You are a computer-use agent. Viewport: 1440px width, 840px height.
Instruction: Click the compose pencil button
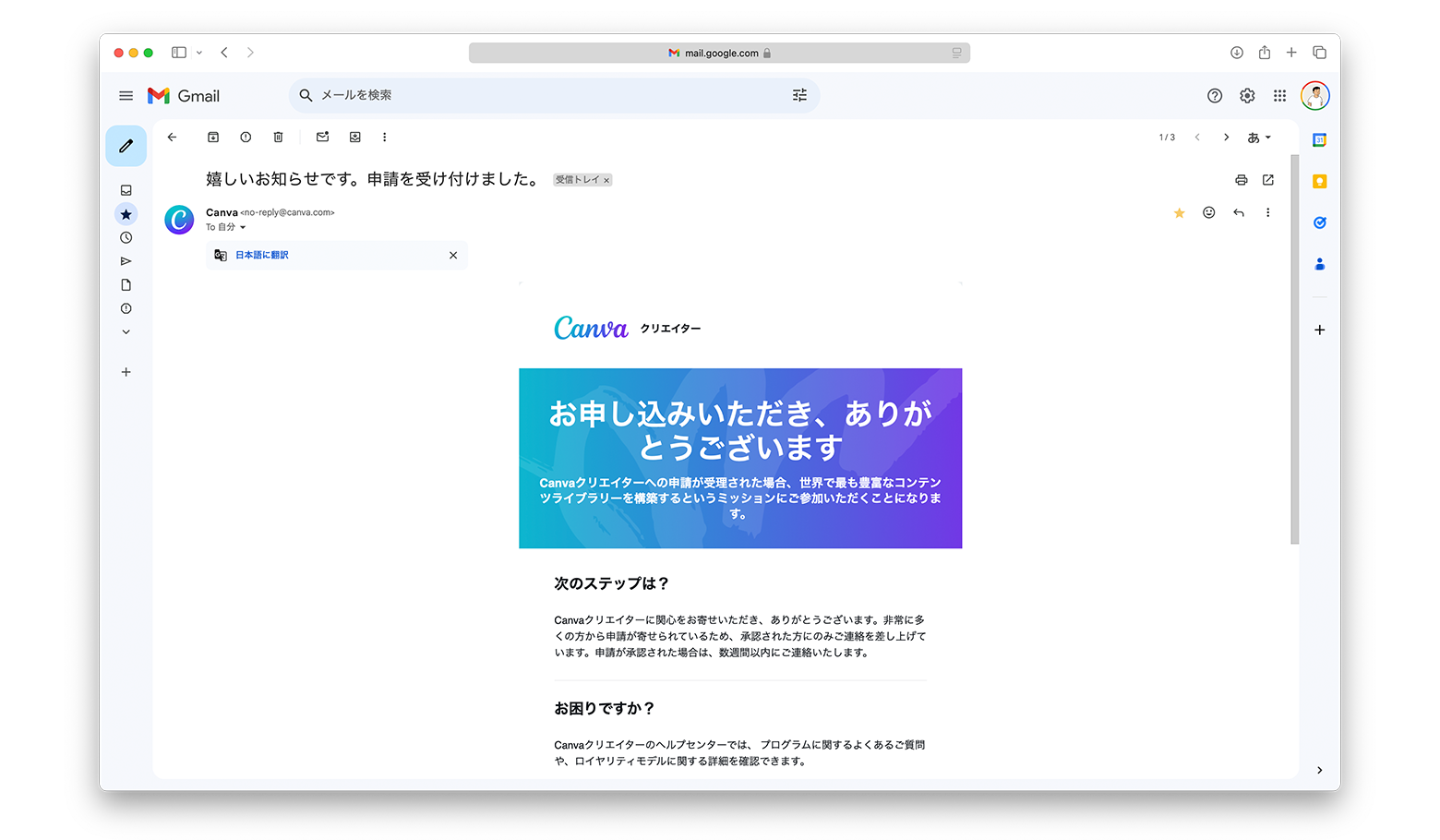coord(126,146)
